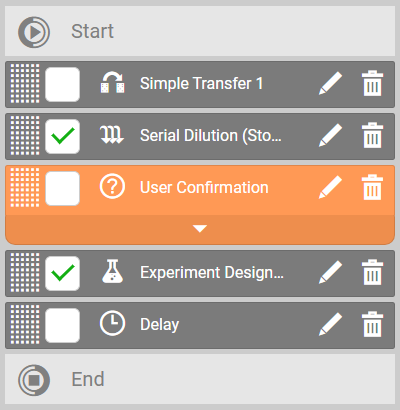
Task: Expand User Confirmation with down arrow
Action: coord(200,229)
